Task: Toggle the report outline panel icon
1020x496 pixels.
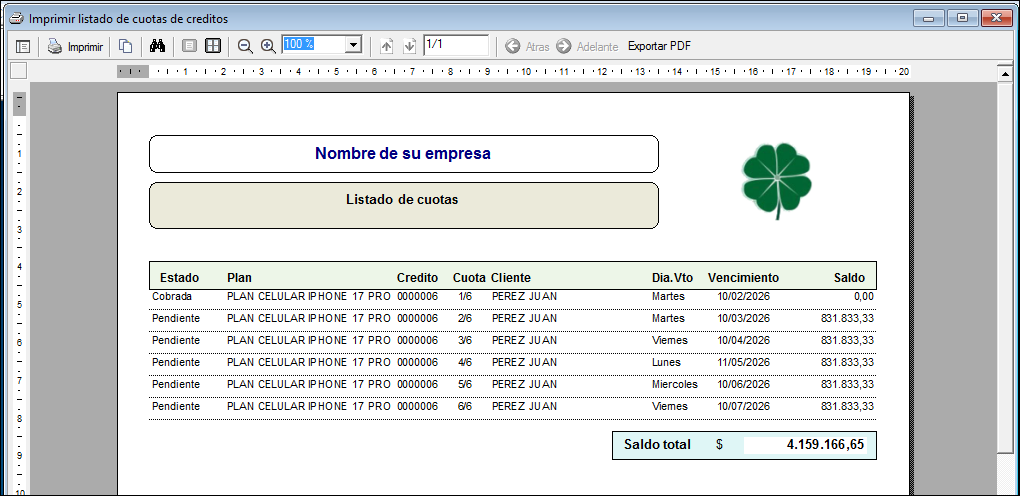Action: tap(23, 46)
